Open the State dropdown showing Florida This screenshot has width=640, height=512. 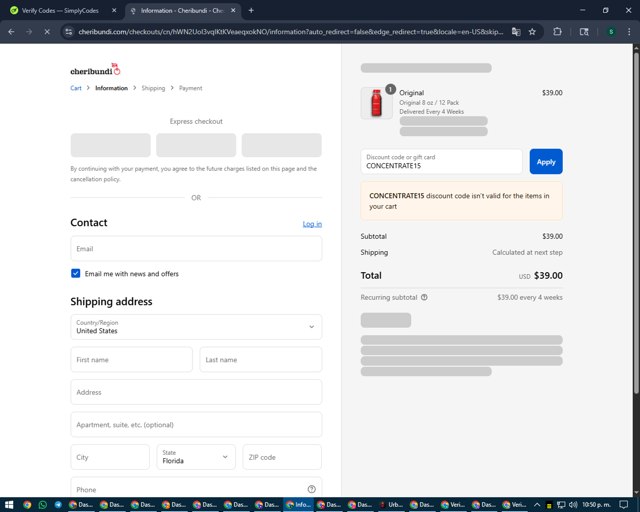pyautogui.click(x=196, y=457)
